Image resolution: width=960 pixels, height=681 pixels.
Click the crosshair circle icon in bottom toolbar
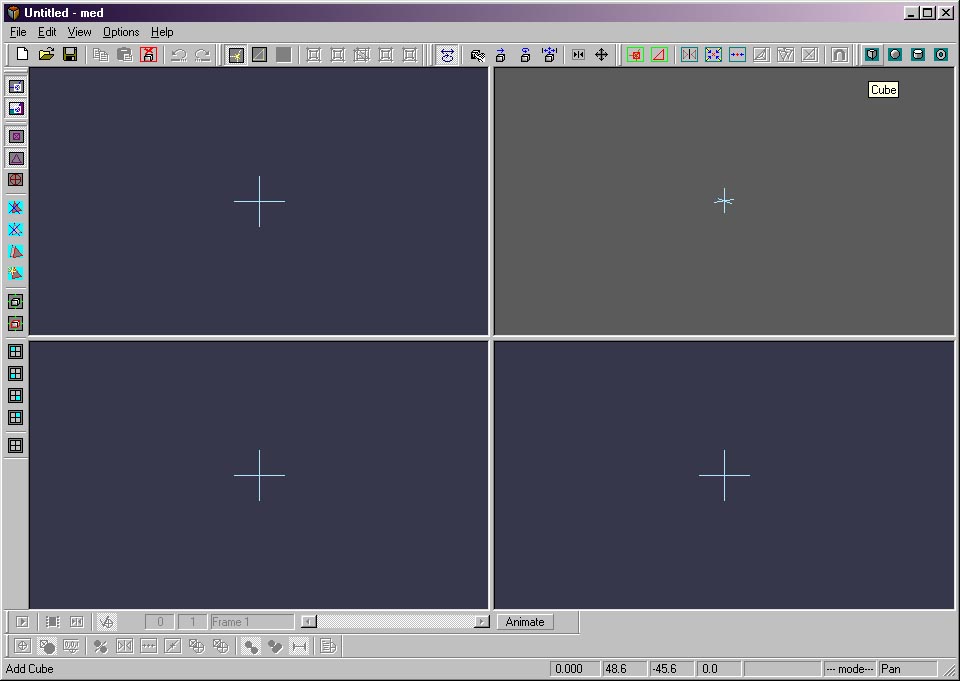pyautogui.click(x=23, y=646)
